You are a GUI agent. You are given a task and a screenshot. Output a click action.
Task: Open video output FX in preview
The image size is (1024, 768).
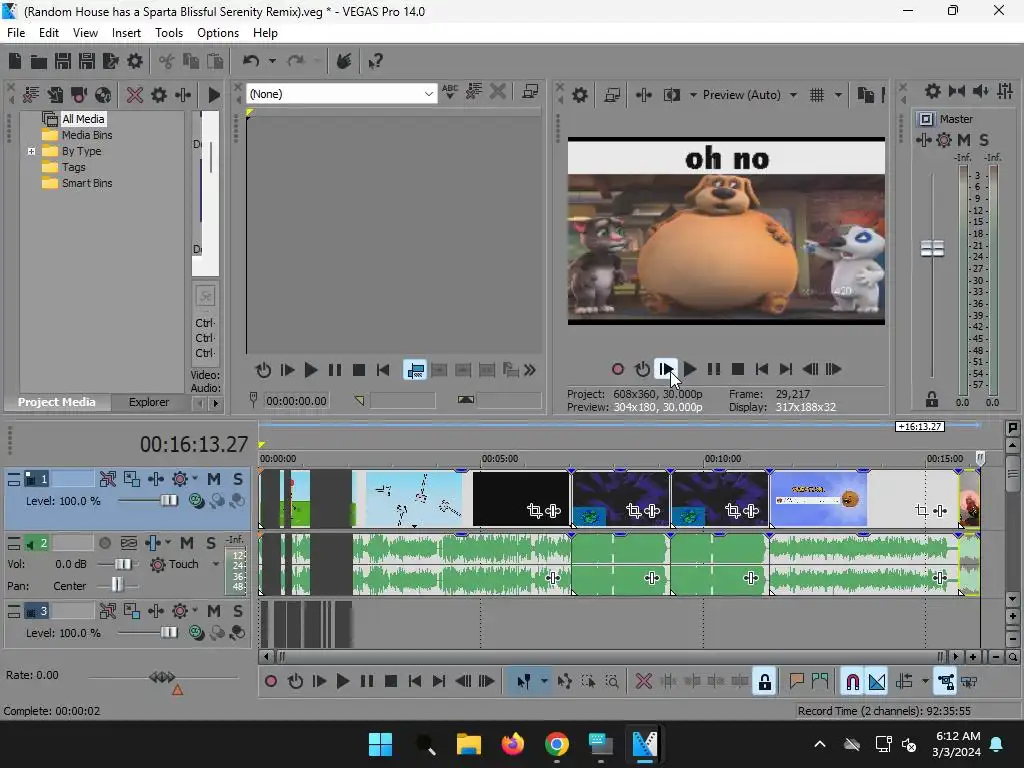[x=643, y=95]
